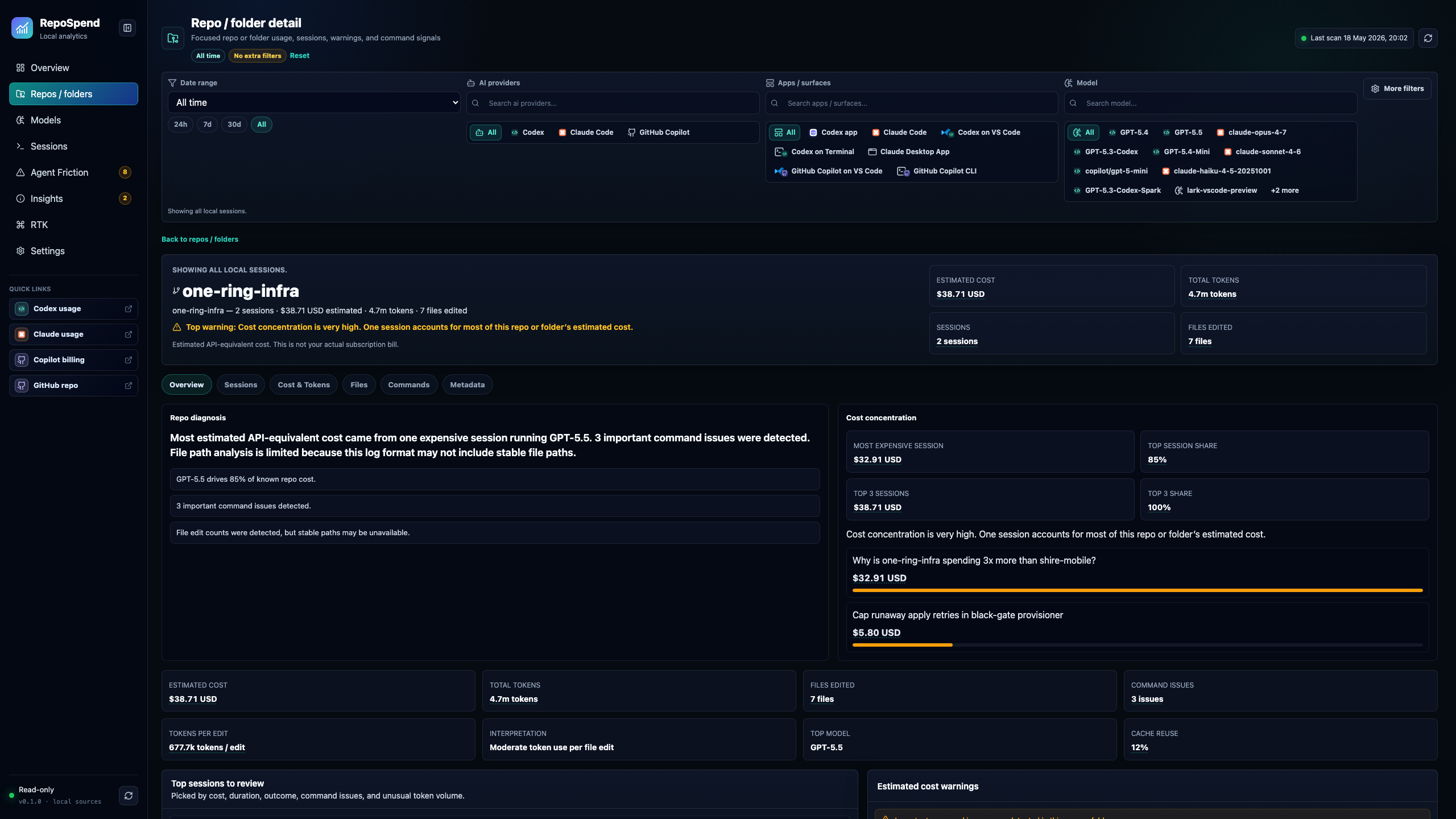The width and height of the screenshot is (1456, 819).
Task: Click the No extra filters pill
Action: 258,56
